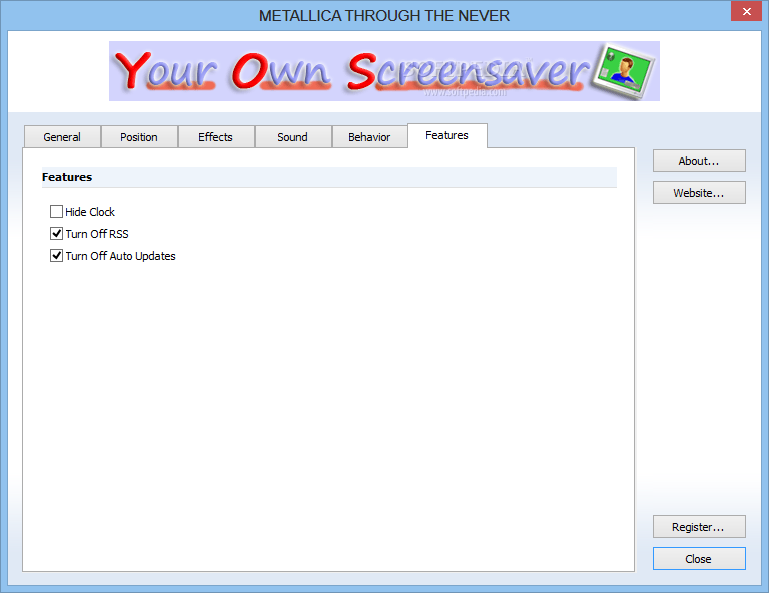Go to the Effects tab
Screen dimensions: 769x593
point(216,137)
